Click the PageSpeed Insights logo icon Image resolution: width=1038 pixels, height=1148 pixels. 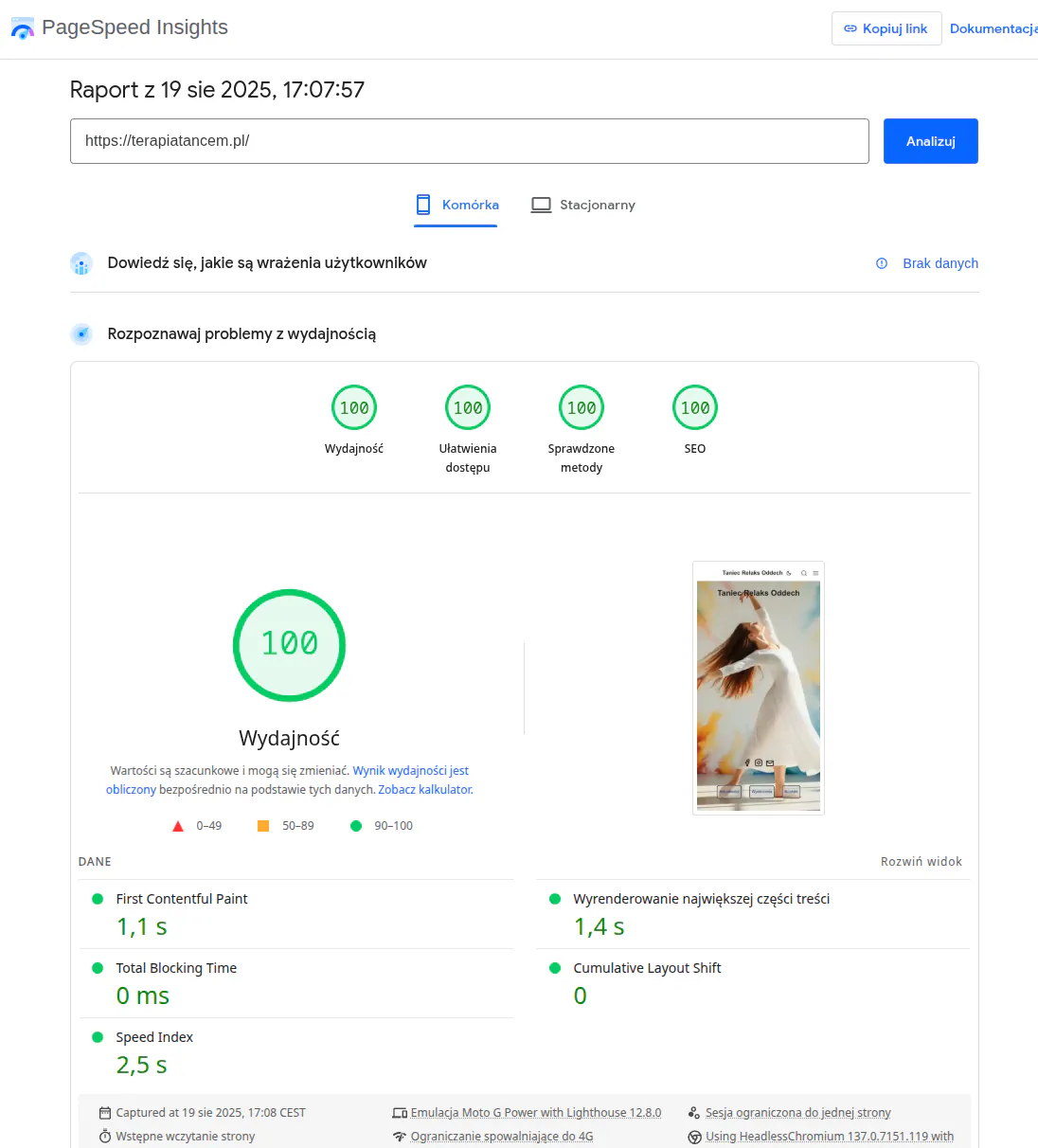pyautogui.click(x=22, y=28)
